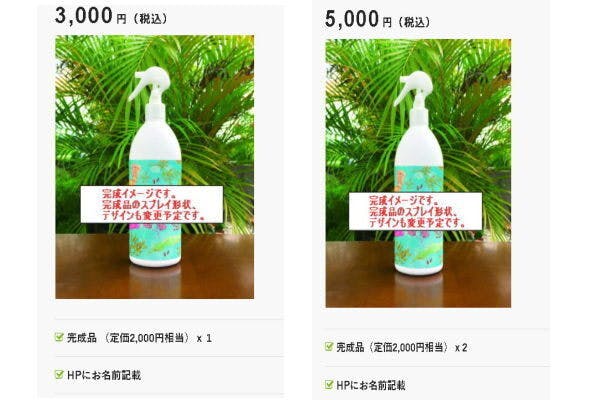Click the check icon for right HPにお名前記載

tap(329, 384)
